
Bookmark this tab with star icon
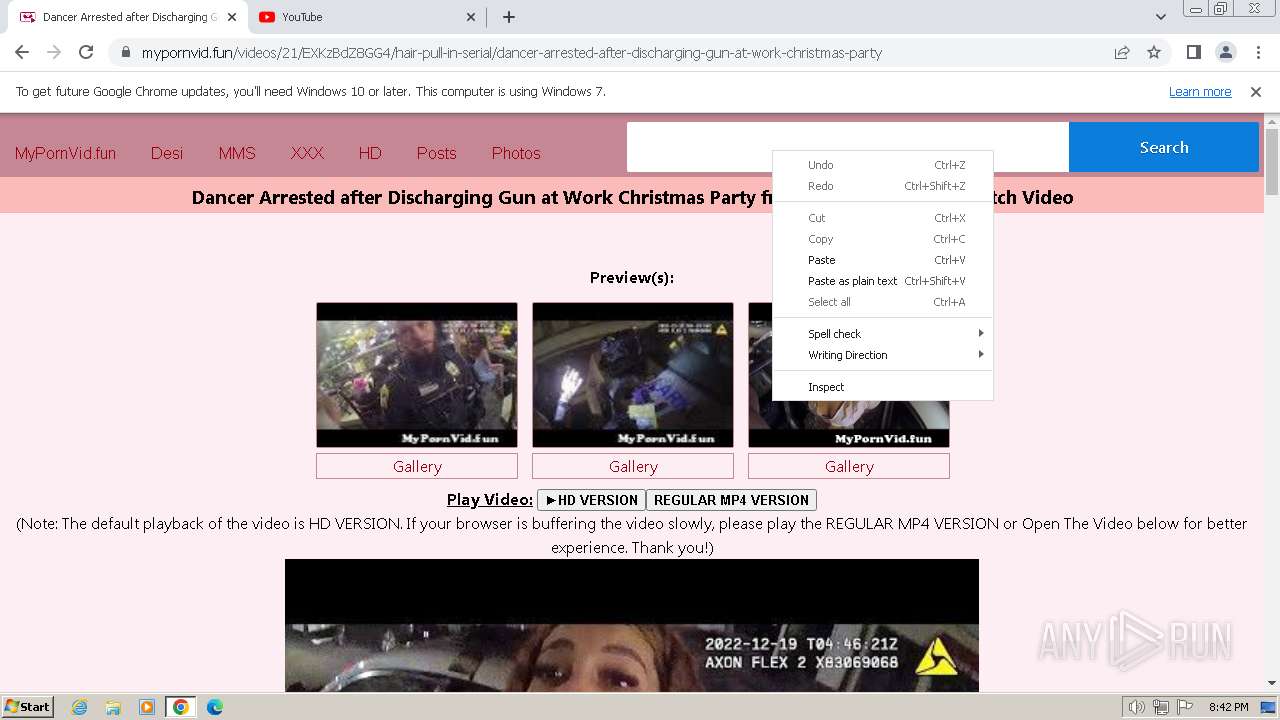coord(1154,53)
